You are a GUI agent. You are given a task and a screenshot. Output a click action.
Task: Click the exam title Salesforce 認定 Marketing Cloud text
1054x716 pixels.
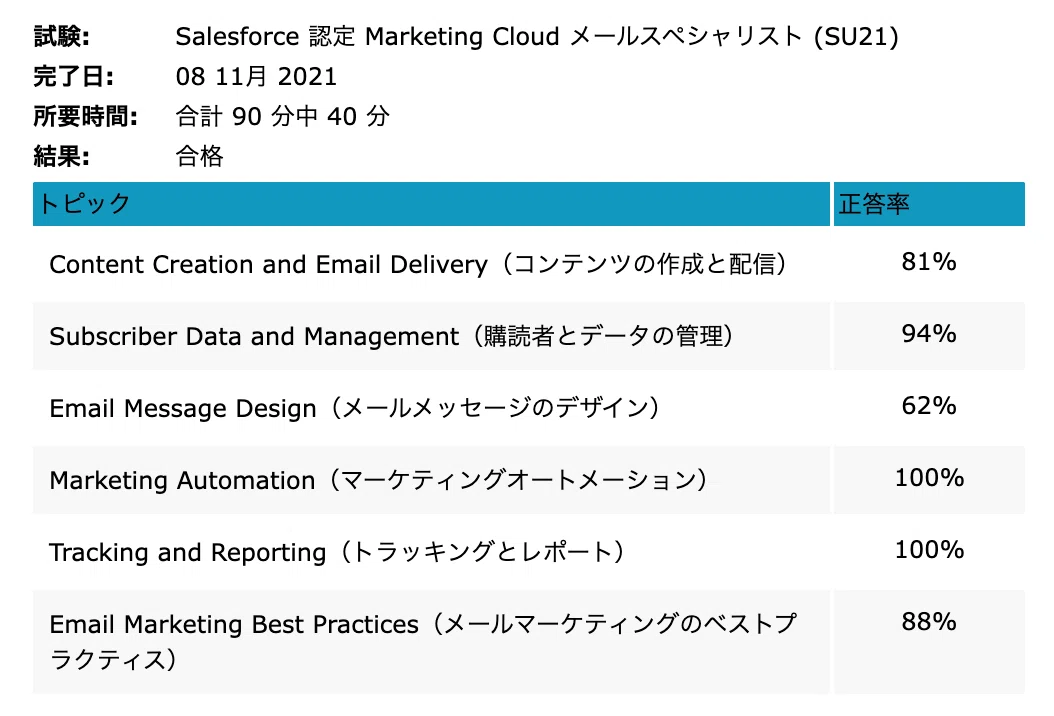368,36
